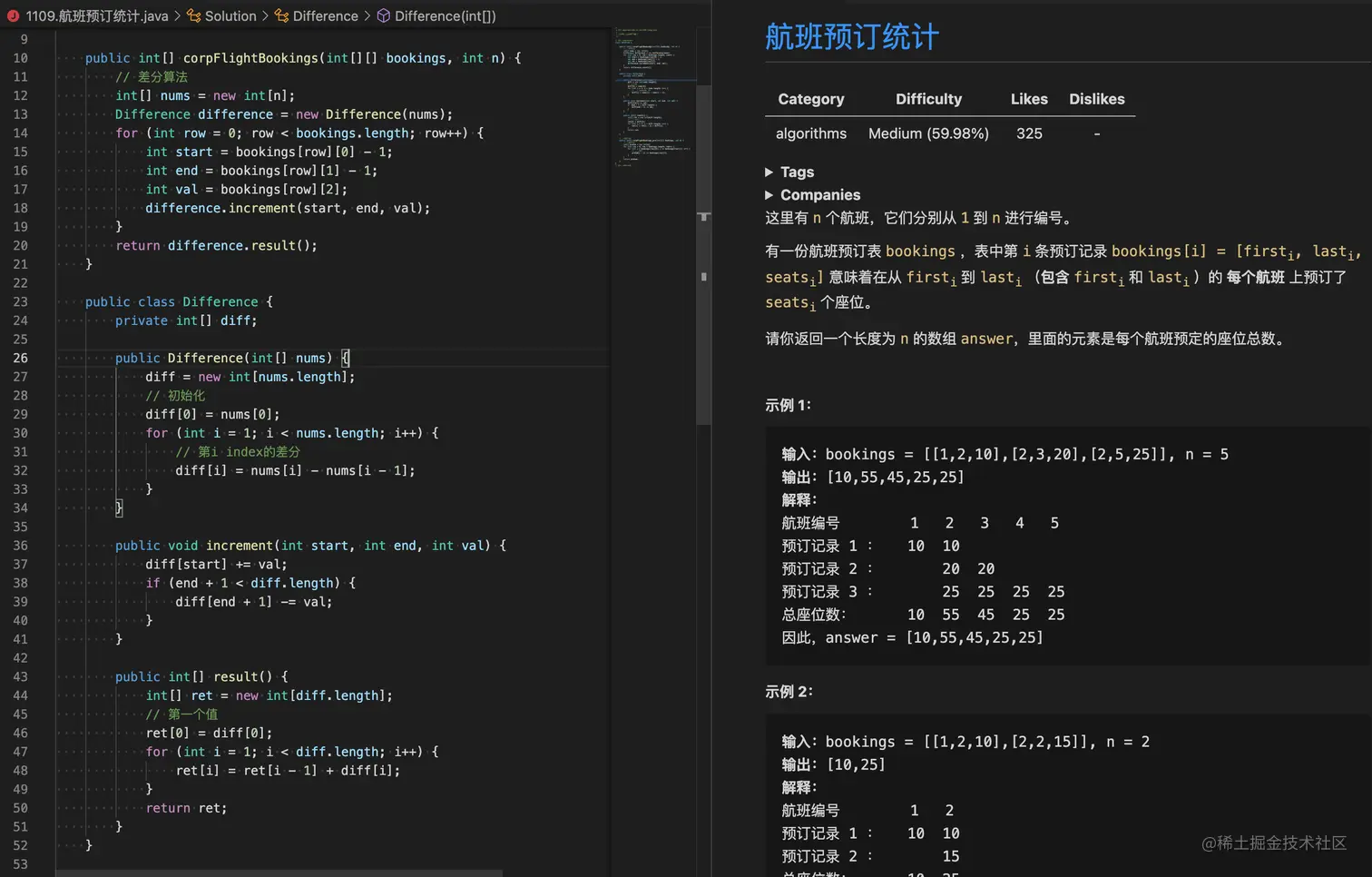1372x877 pixels.
Task: Click the algorithms category cell
Action: coord(811,133)
